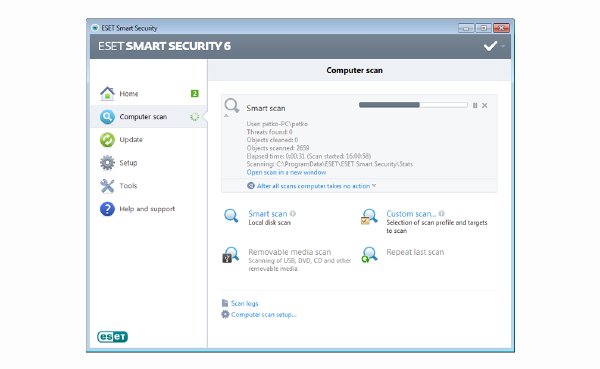Open the Home section
The height and width of the screenshot is (369, 600).
click(129, 94)
